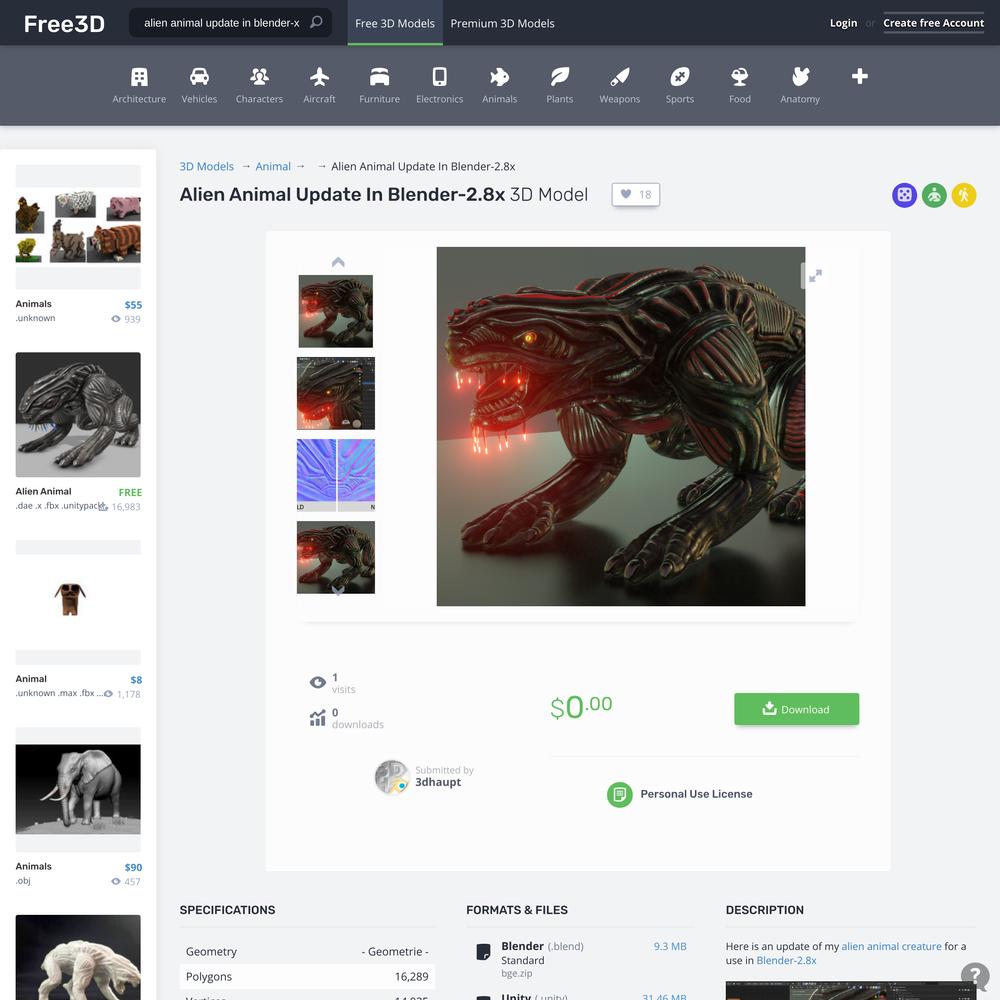The image size is (1000, 1000).
Task: Select the Anatomy category icon
Action: point(800,77)
